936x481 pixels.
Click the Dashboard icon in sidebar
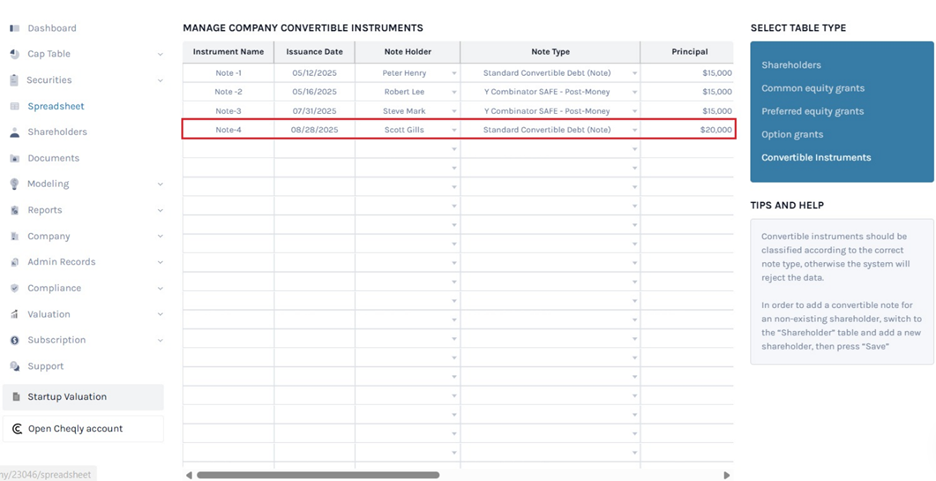click(15, 28)
